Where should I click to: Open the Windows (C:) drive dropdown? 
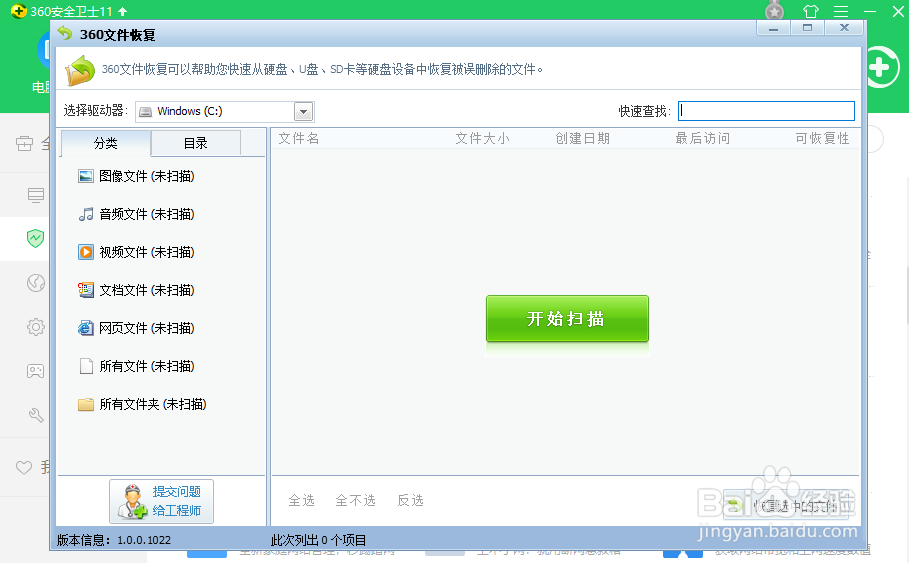click(303, 111)
